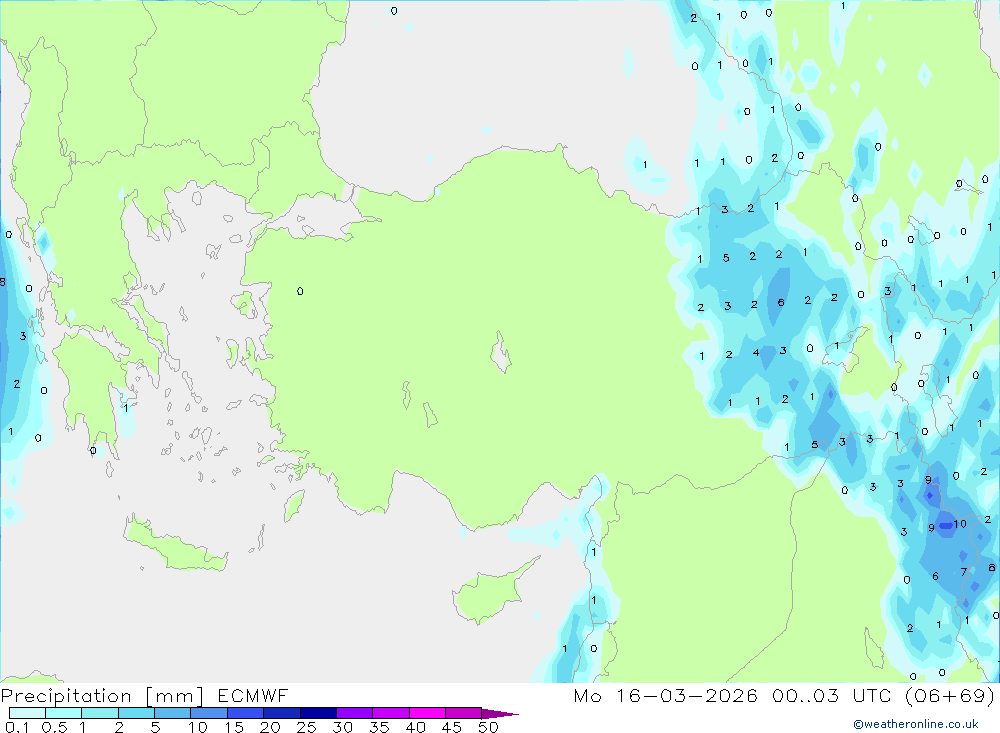Viewport: 1000px width, 733px height.
Task: Click the '0.1' legend scale label
Action: click(x=17, y=727)
